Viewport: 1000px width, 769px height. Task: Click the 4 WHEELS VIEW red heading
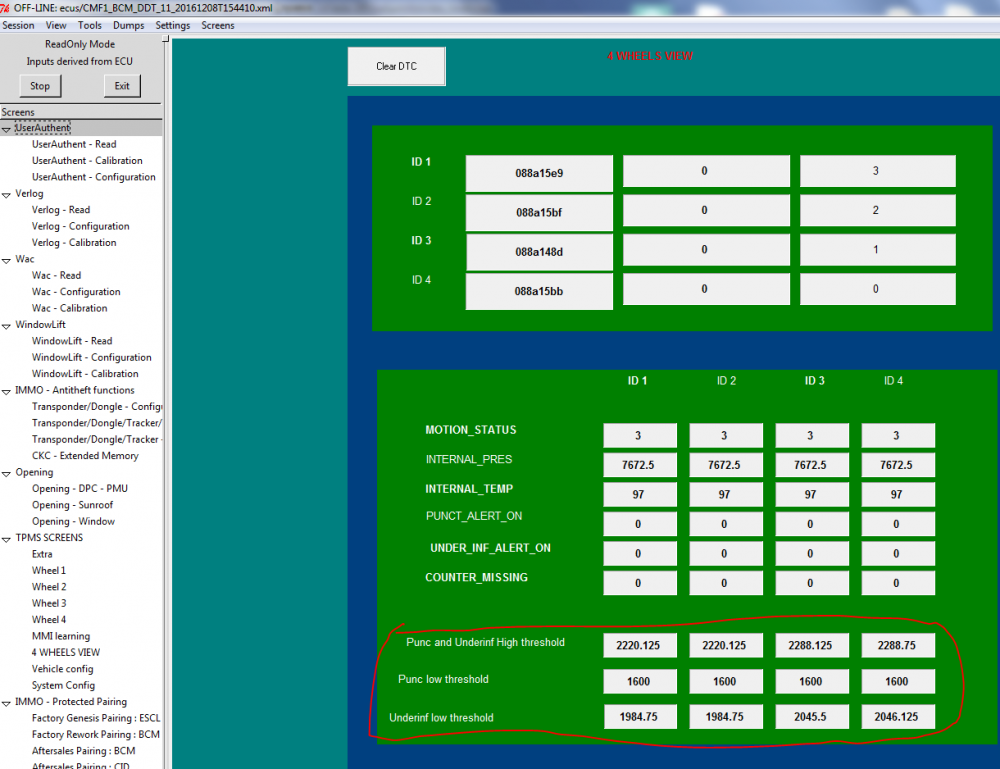tap(650, 56)
